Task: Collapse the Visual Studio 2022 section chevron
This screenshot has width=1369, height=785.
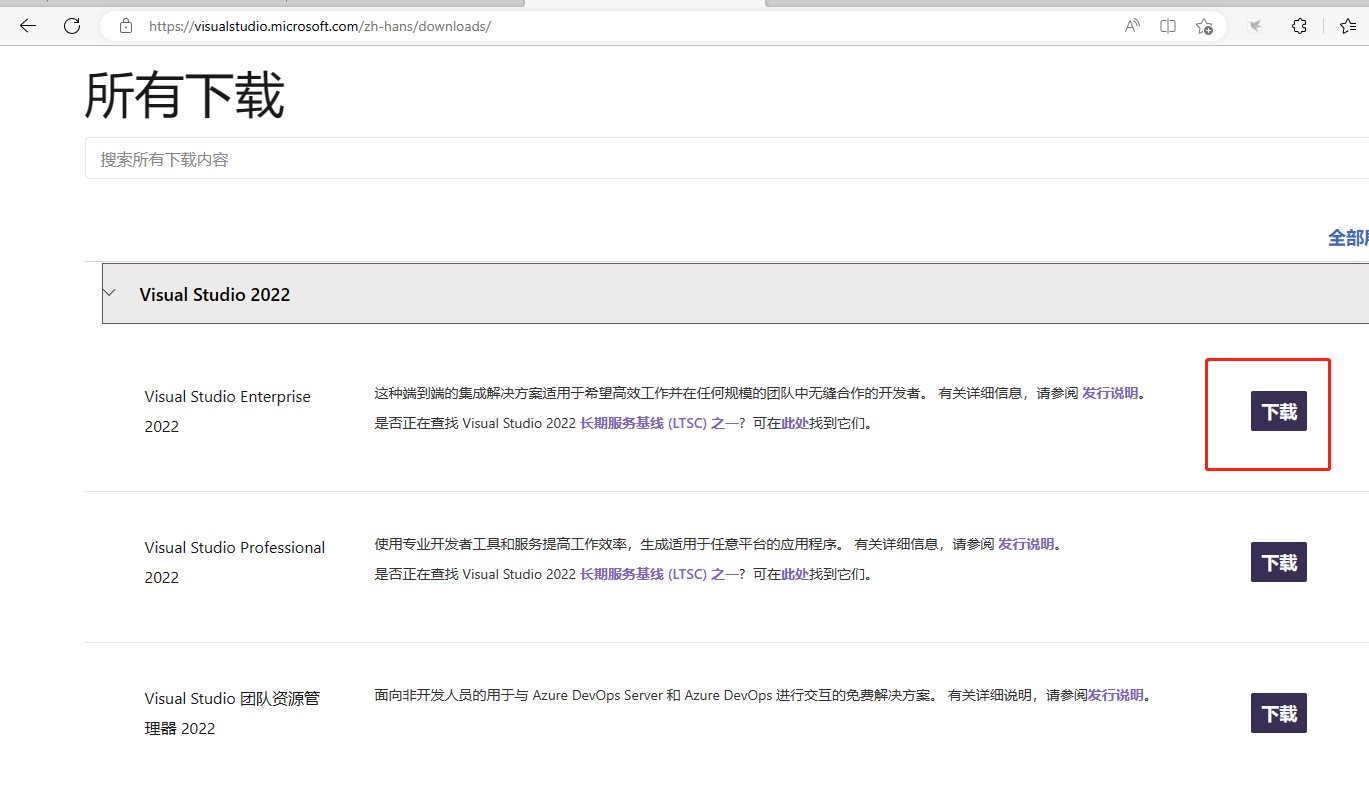Action: click(109, 292)
